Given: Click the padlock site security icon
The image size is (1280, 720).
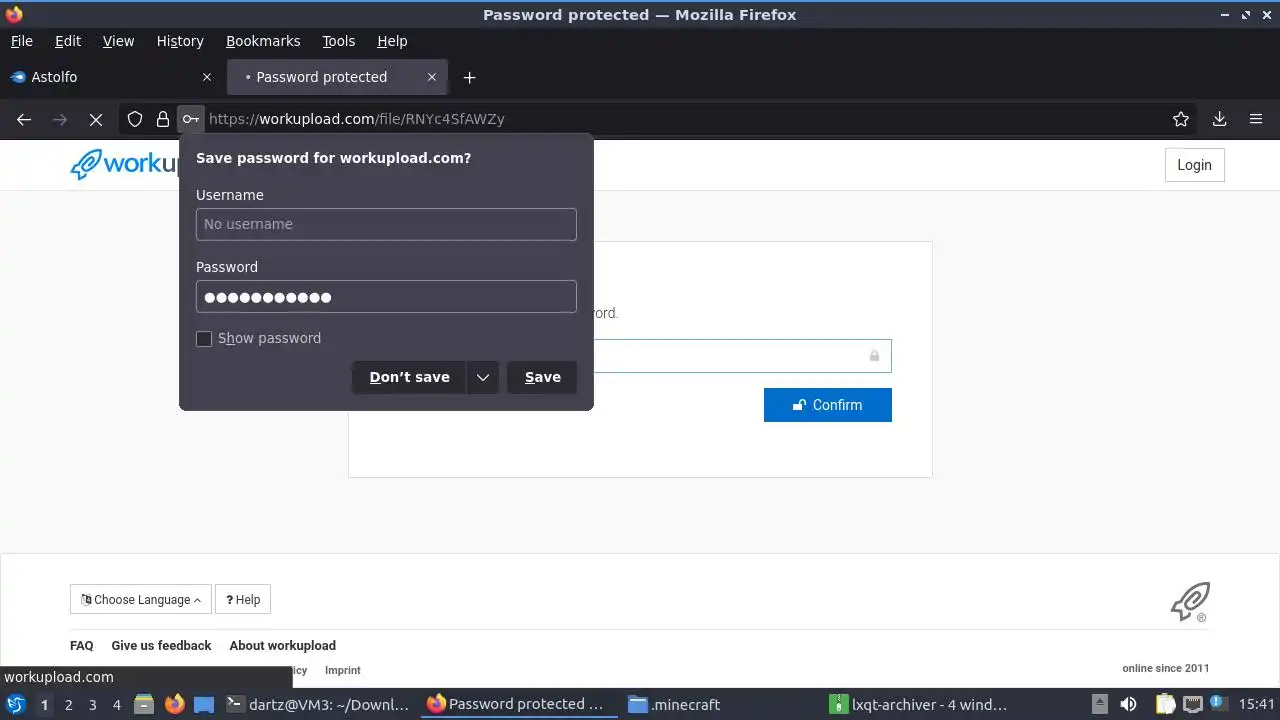Looking at the screenshot, I should tap(163, 119).
